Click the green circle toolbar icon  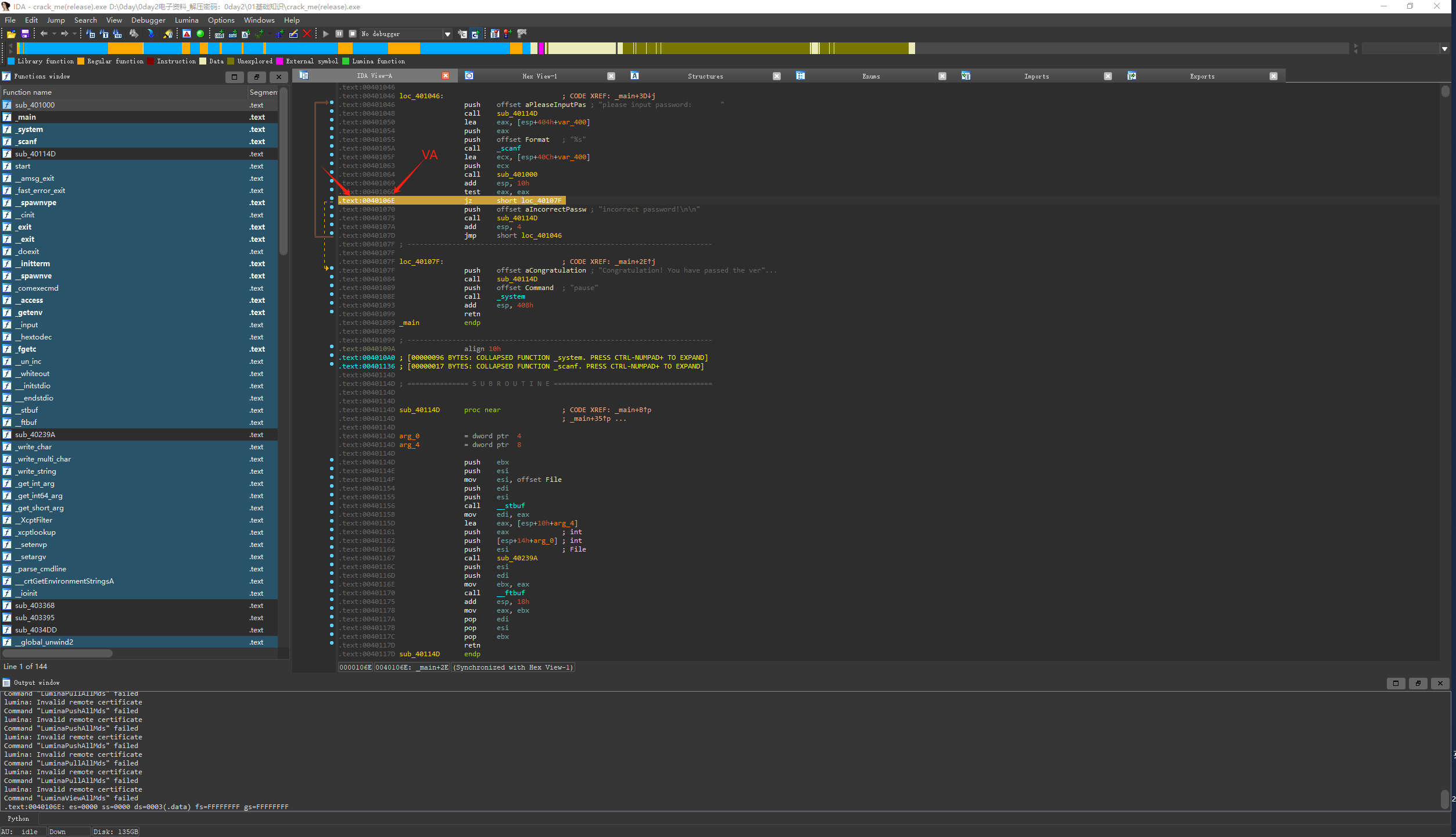pyautogui.click(x=200, y=34)
